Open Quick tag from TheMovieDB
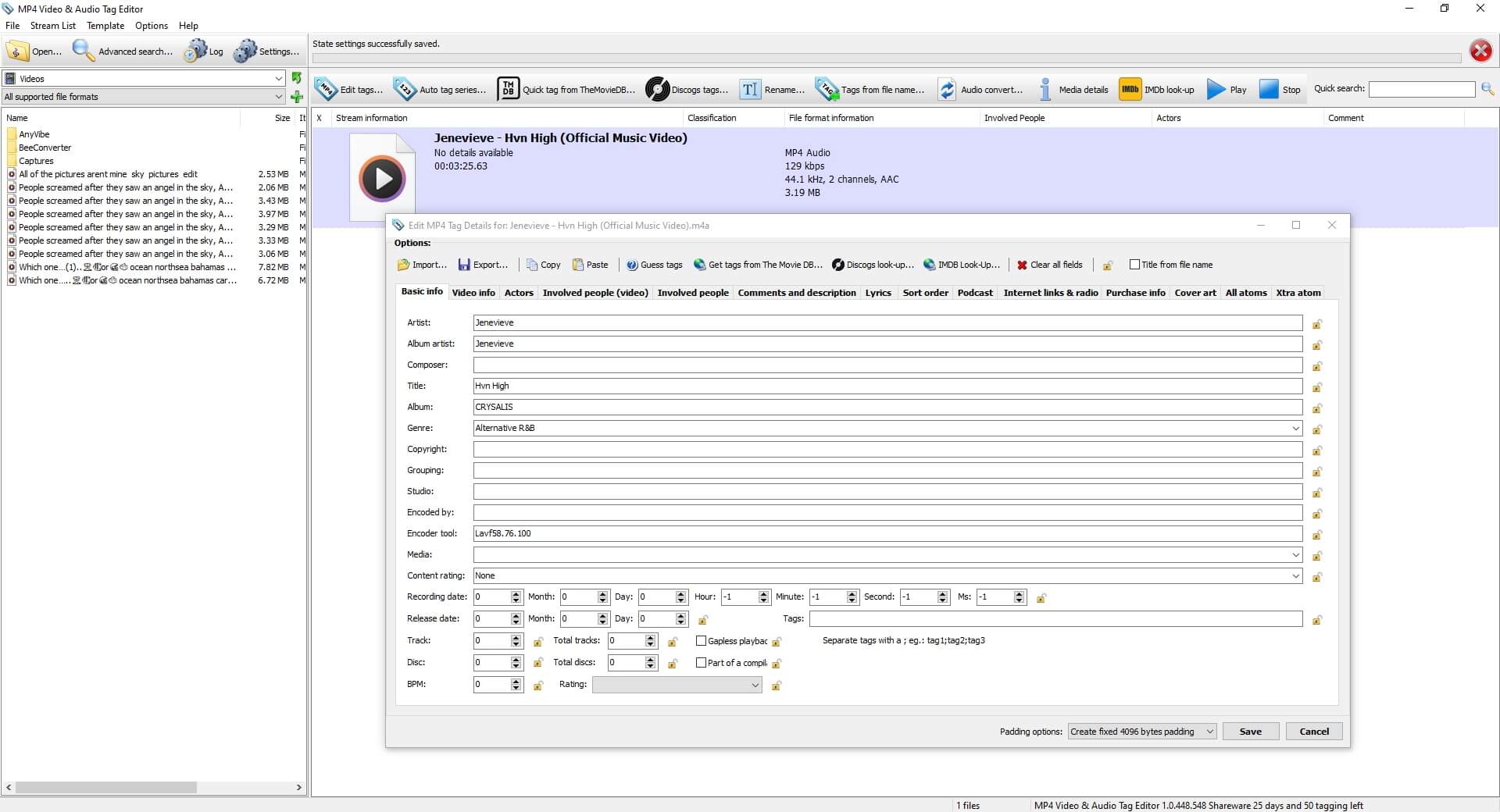 coord(567,90)
